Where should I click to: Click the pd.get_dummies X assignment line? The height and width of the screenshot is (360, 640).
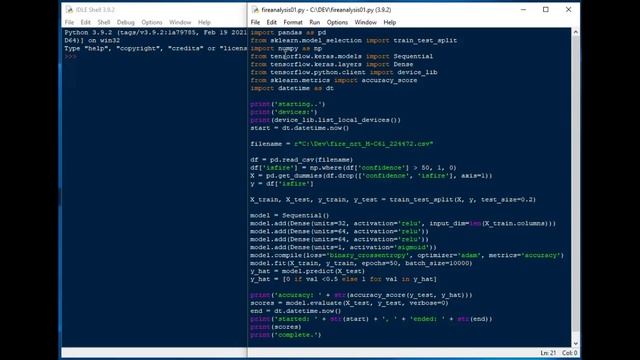(x=371, y=176)
